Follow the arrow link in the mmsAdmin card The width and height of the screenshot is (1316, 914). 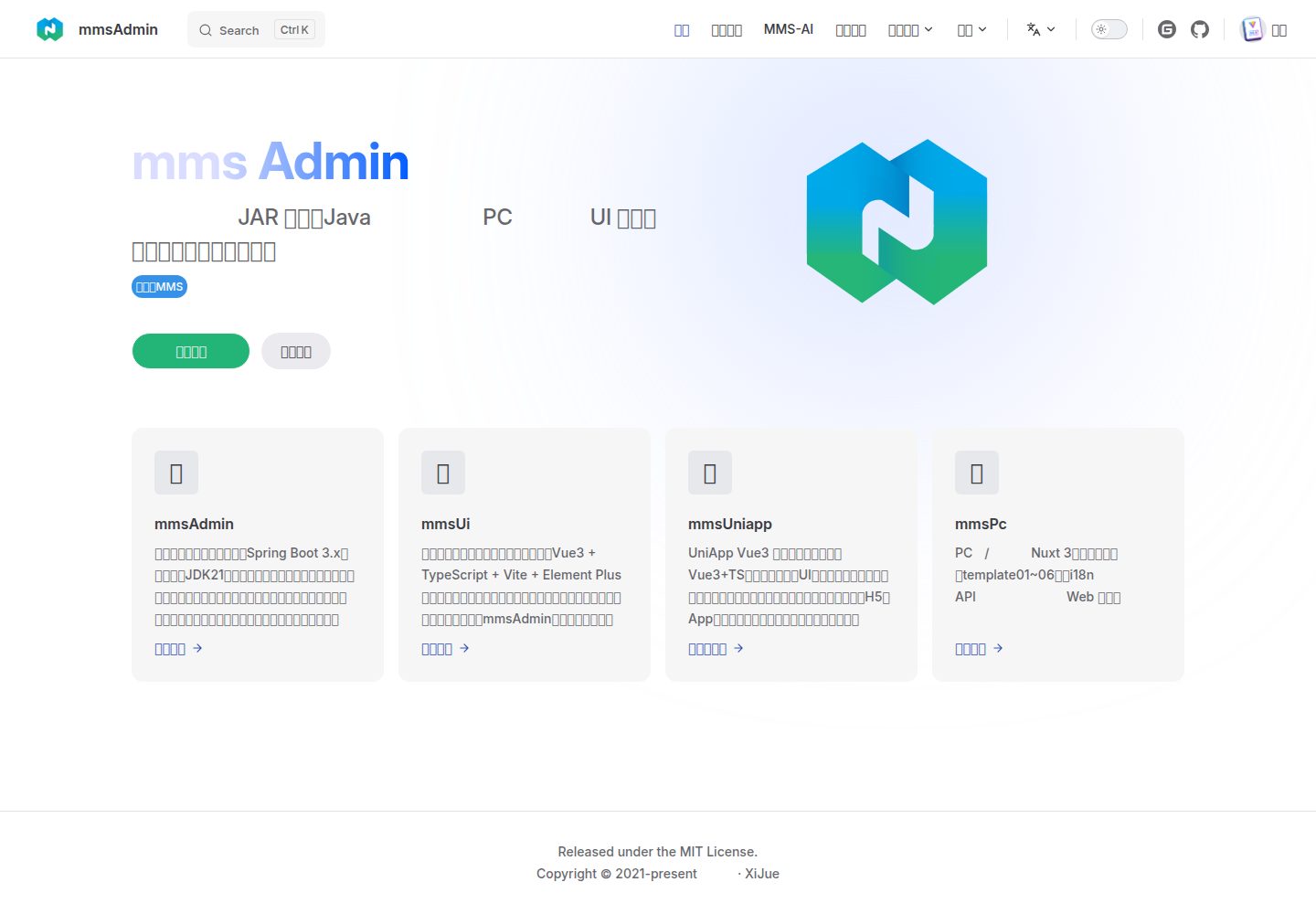pos(178,649)
